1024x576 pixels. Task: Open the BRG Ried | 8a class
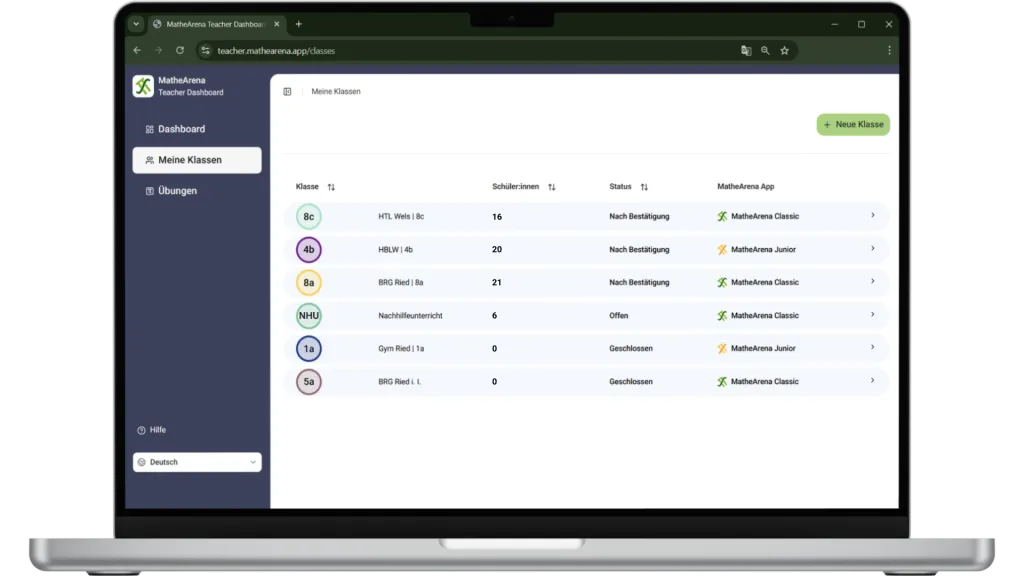[586, 283]
